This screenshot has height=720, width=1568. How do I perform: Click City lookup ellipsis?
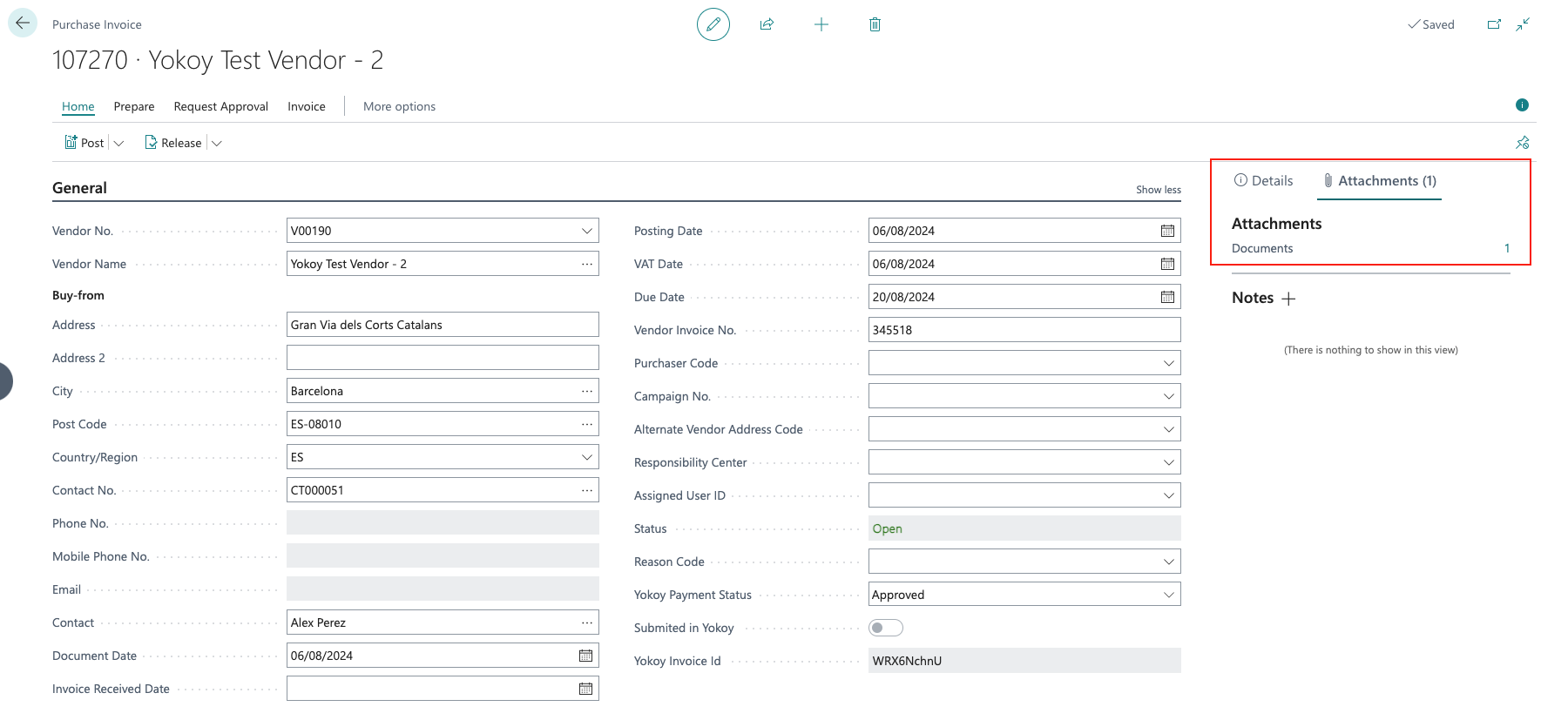pyautogui.click(x=587, y=391)
